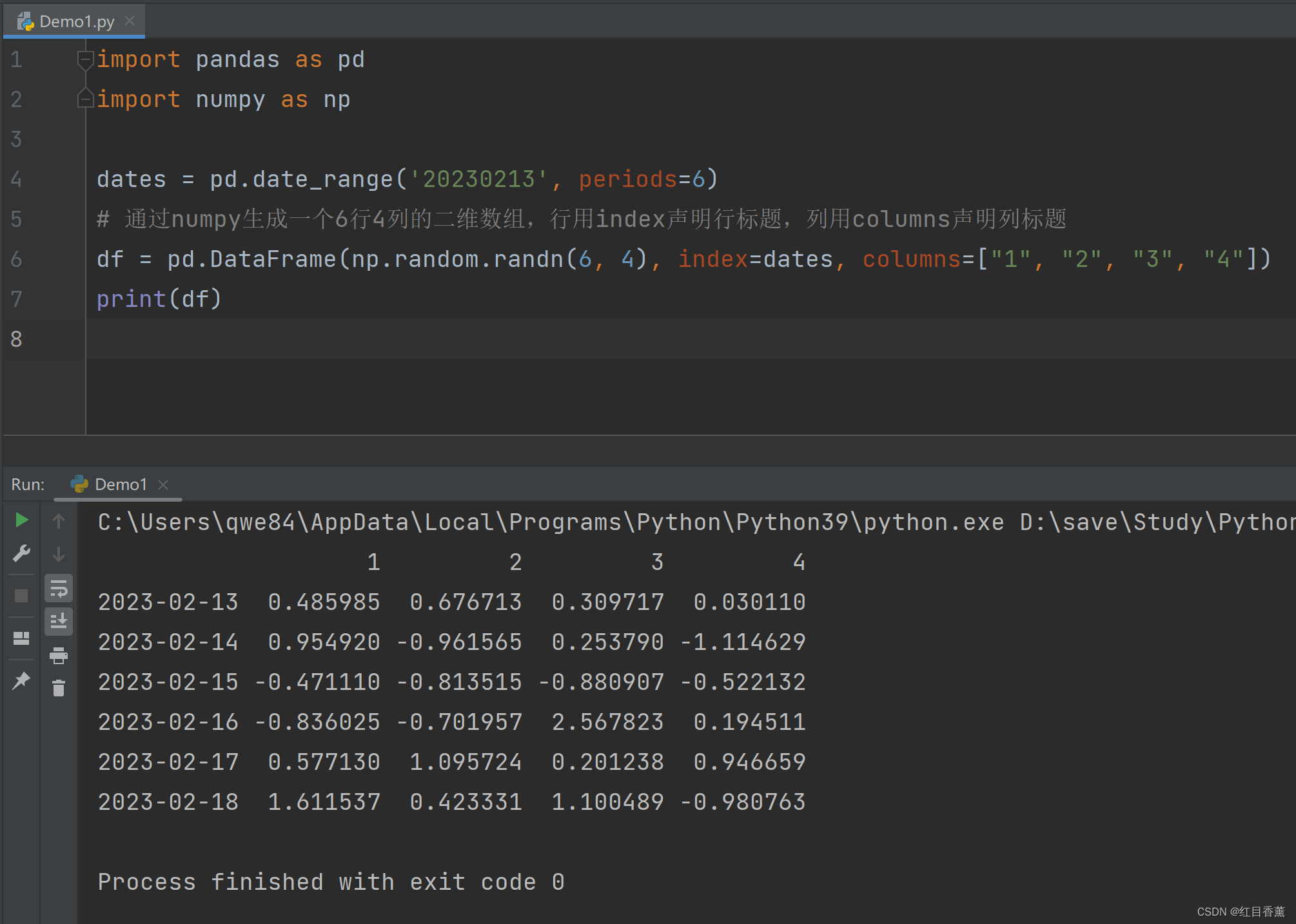Clear console output with trash icon
The image size is (1296, 924).
pos(59,688)
